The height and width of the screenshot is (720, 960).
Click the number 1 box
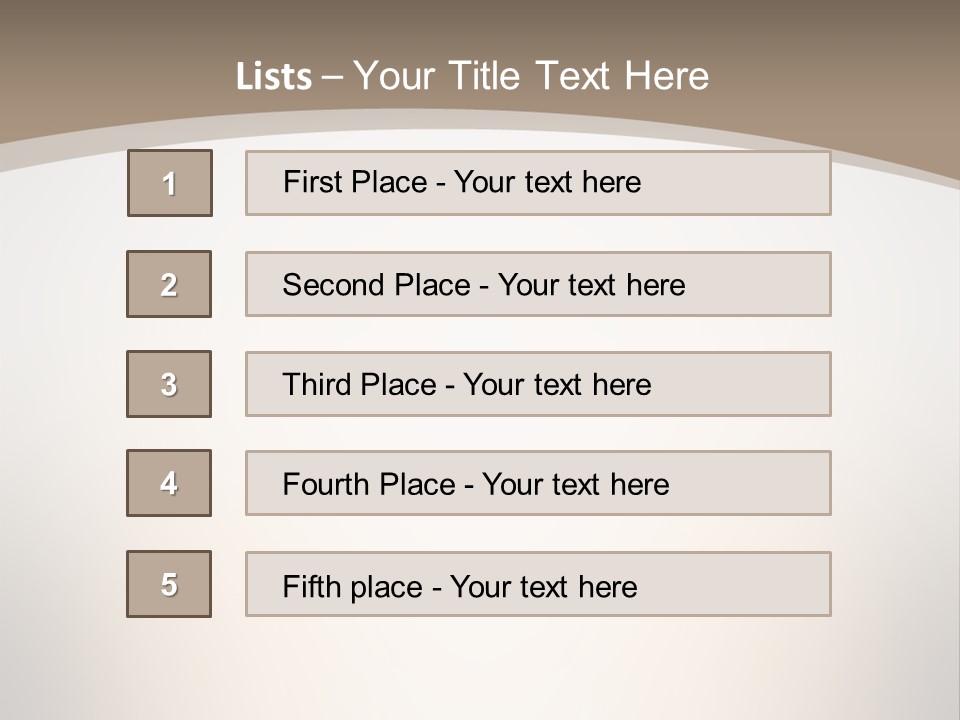pyautogui.click(x=170, y=183)
